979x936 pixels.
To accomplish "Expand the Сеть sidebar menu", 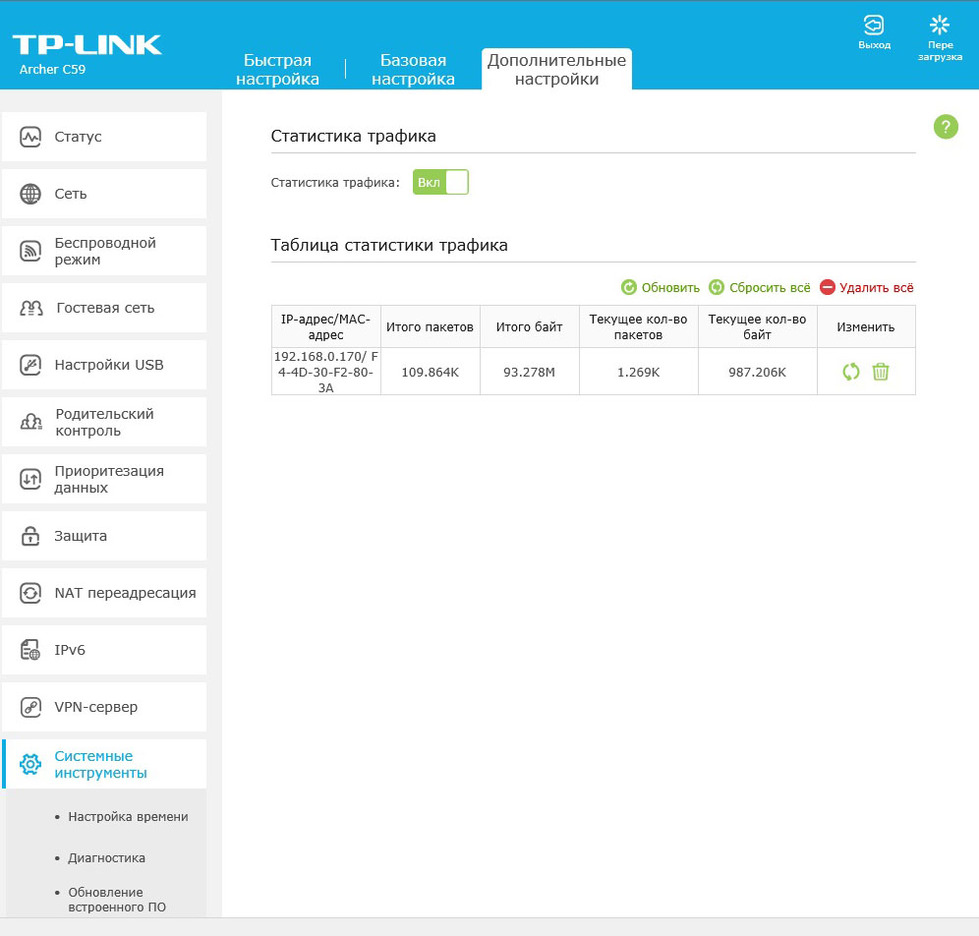I will [x=104, y=194].
